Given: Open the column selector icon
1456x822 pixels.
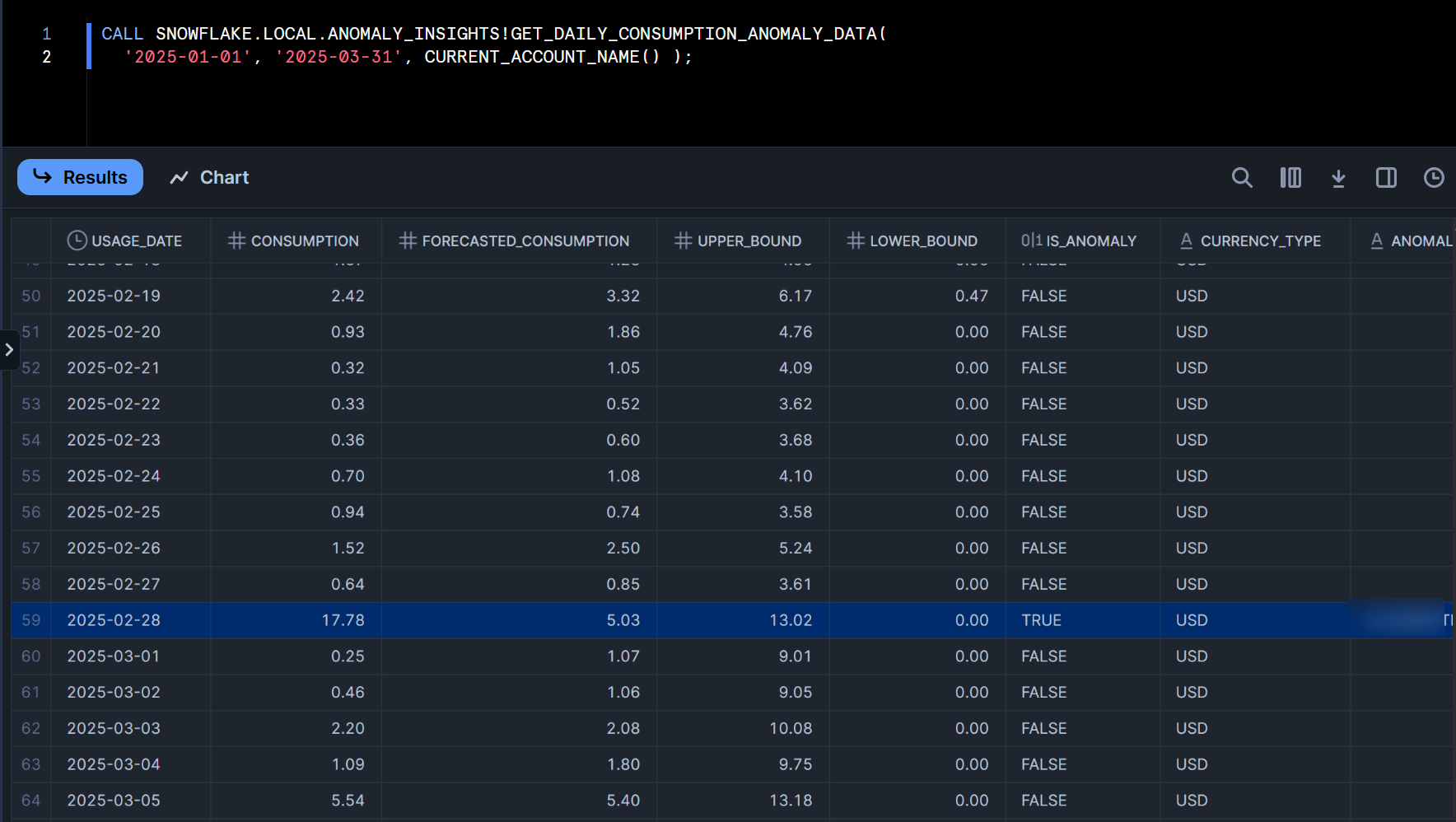Looking at the screenshot, I should [x=1290, y=177].
